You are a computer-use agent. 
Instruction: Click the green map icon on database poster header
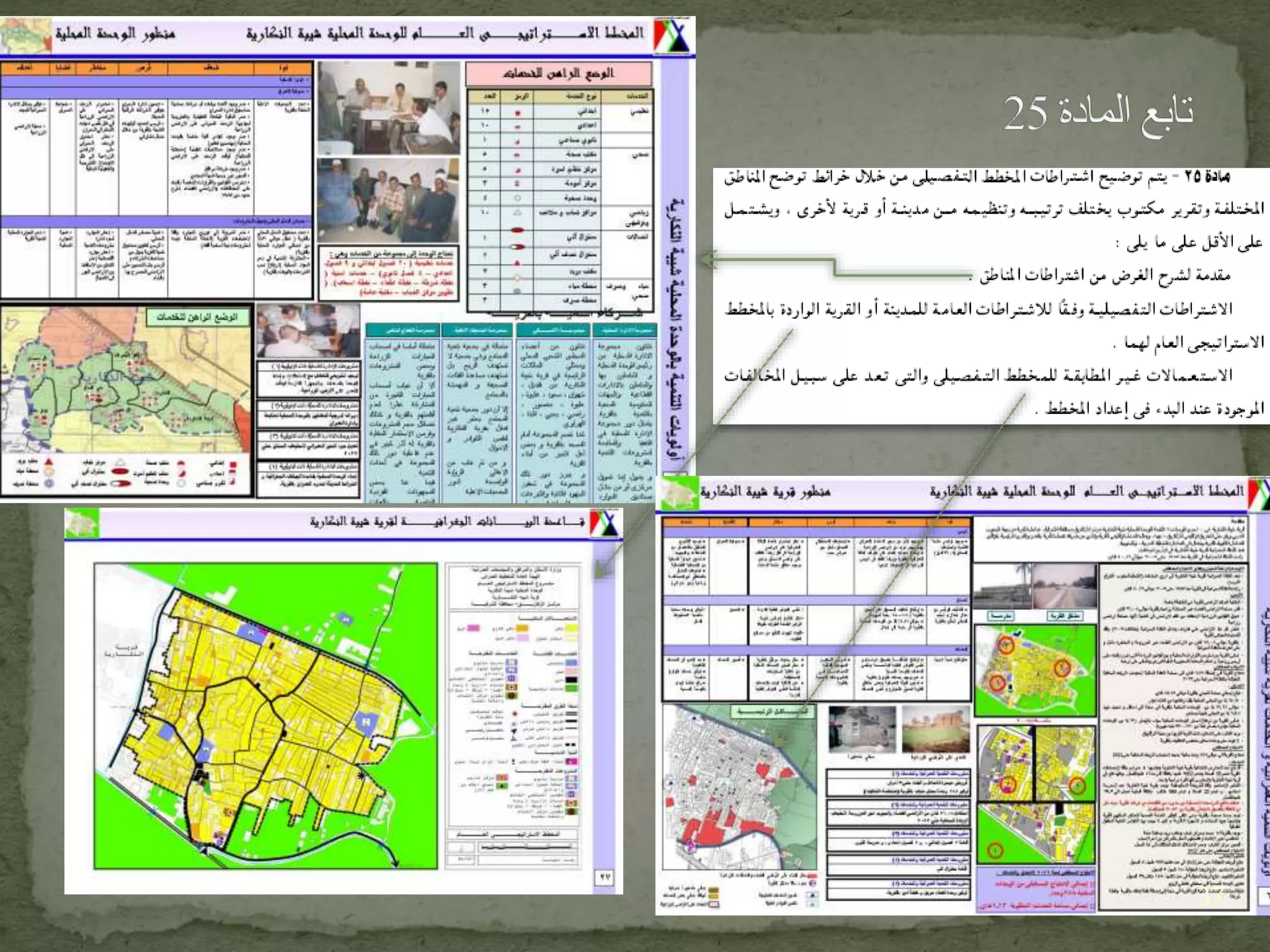[82, 524]
